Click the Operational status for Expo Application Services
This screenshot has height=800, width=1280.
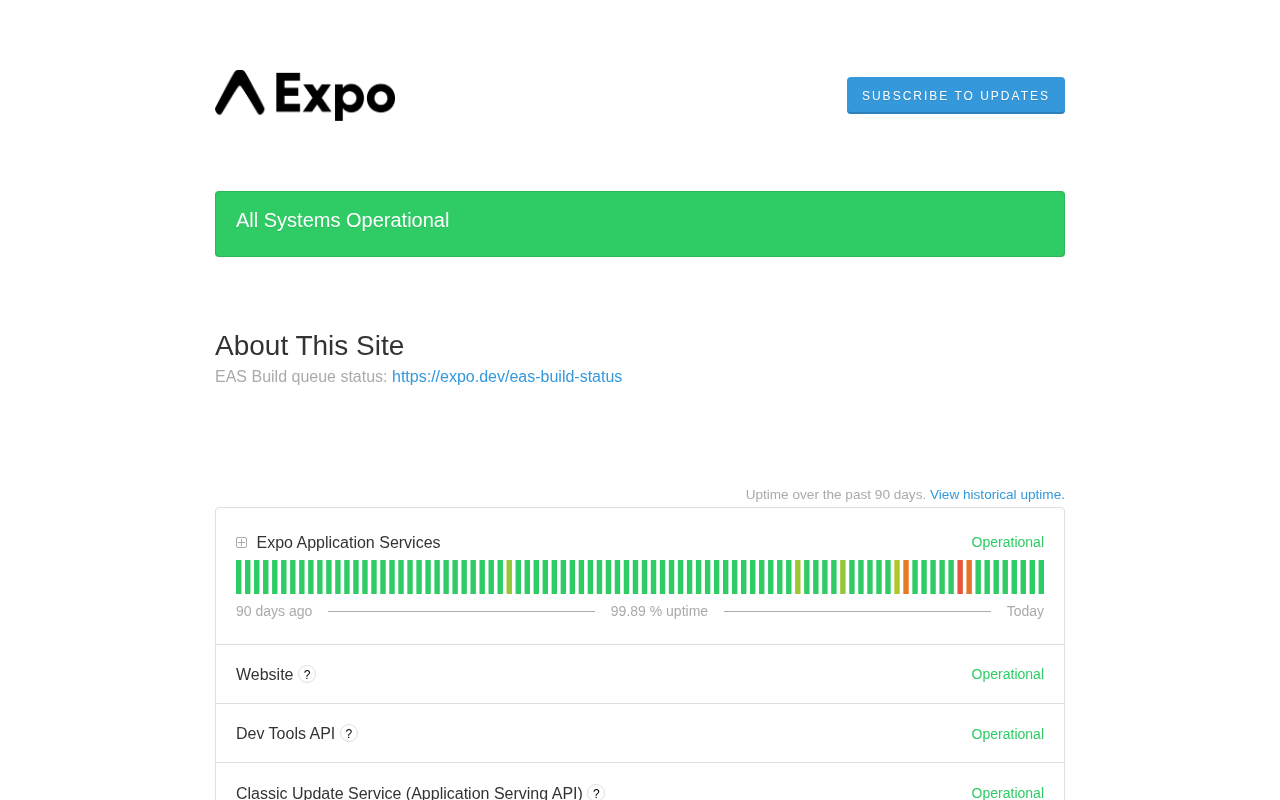coord(1008,542)
